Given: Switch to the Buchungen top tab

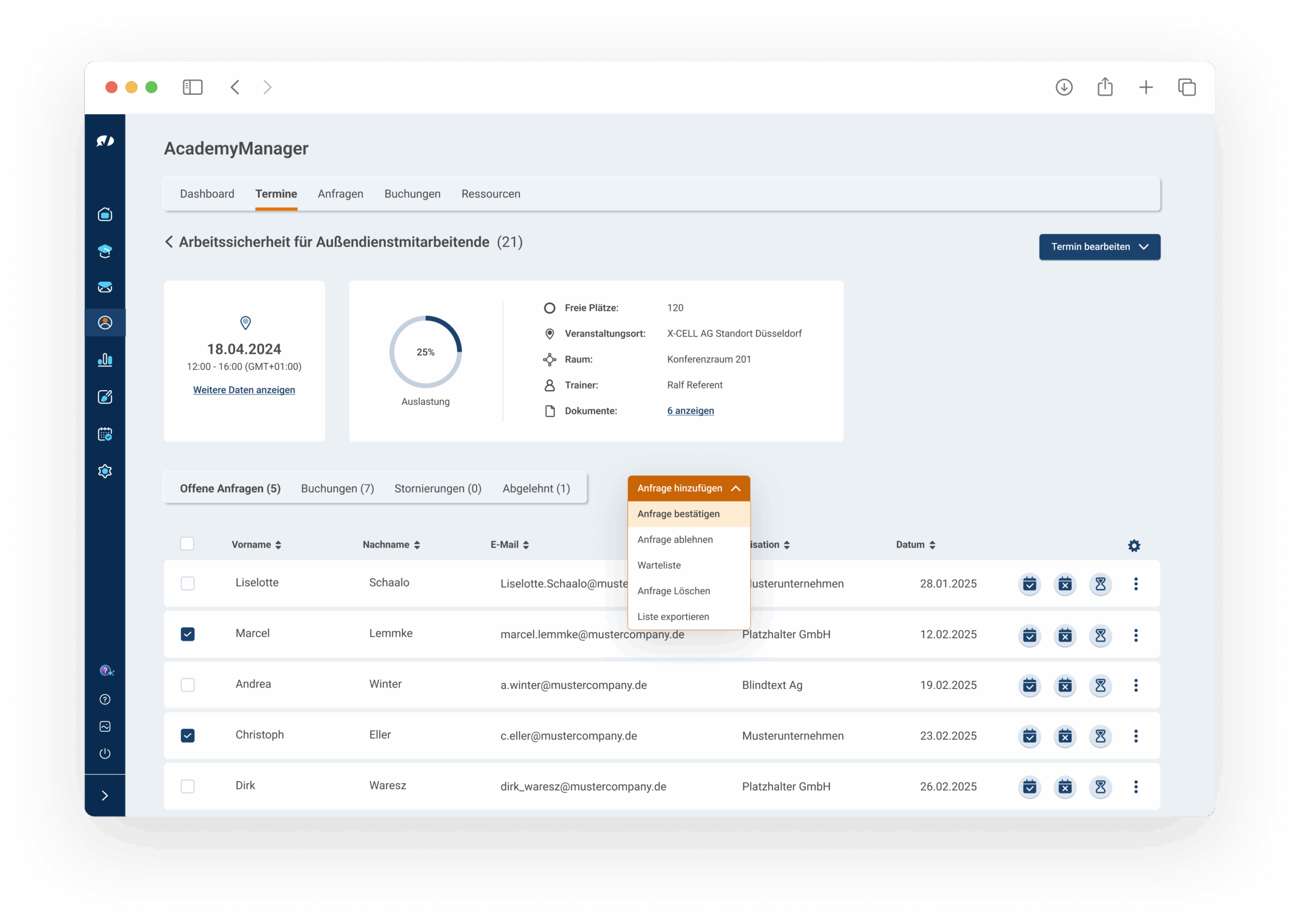Looking at the screenshot, I should pos(412,194).
